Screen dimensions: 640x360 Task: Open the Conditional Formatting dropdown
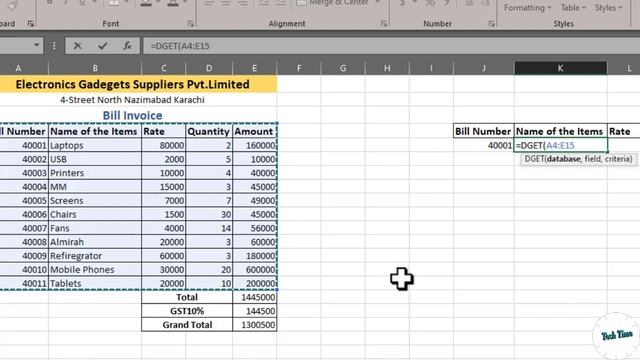[527, 7]
